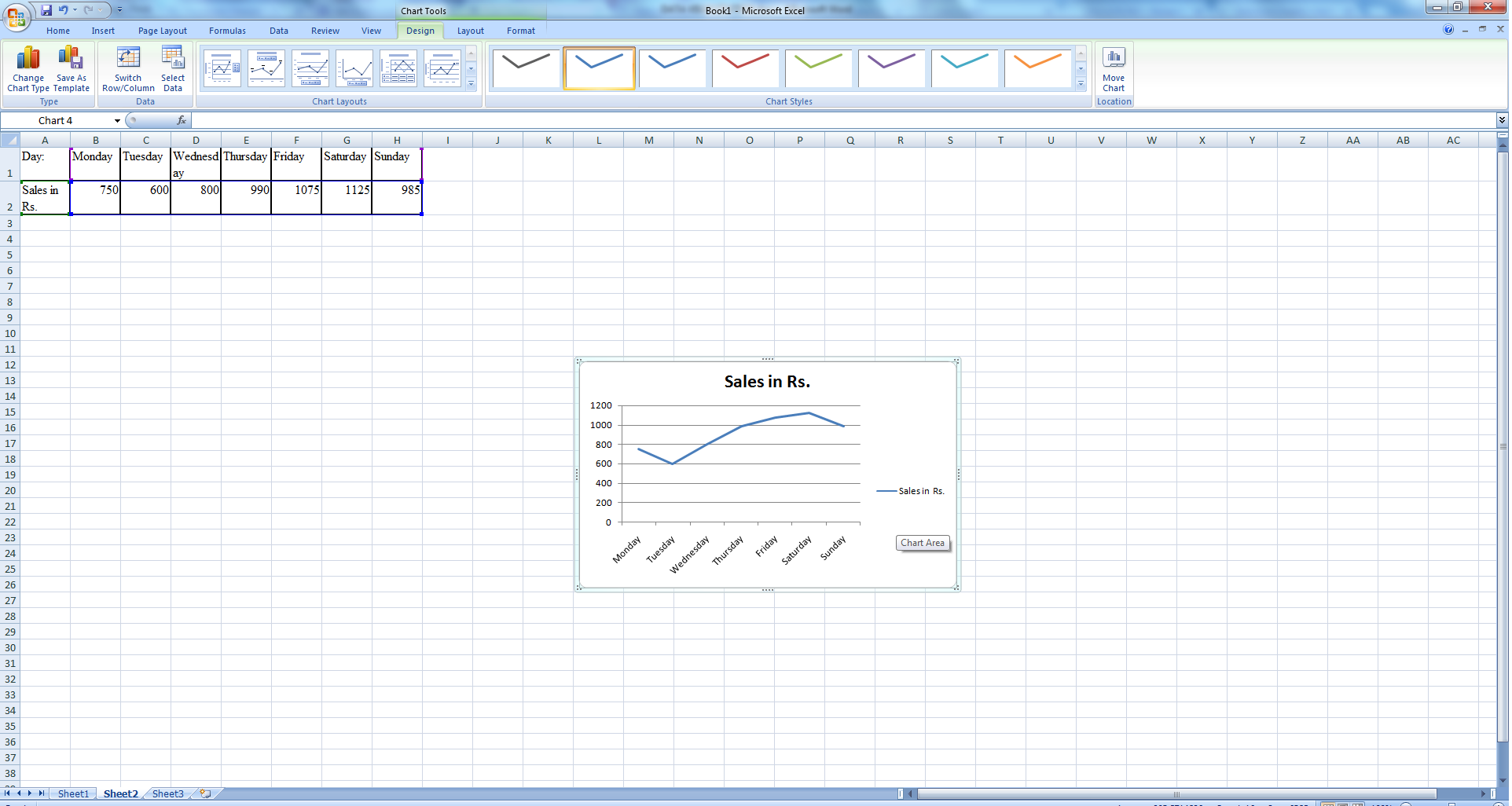This screenshot has height=806, width=1512.
Task: Open the Name Box dropdown
Action: tap(117, 121)
